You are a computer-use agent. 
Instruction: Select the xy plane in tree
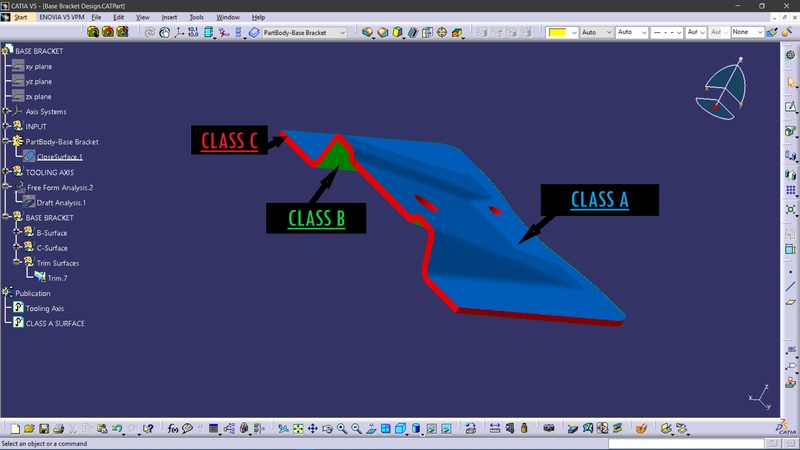point(39,66)
